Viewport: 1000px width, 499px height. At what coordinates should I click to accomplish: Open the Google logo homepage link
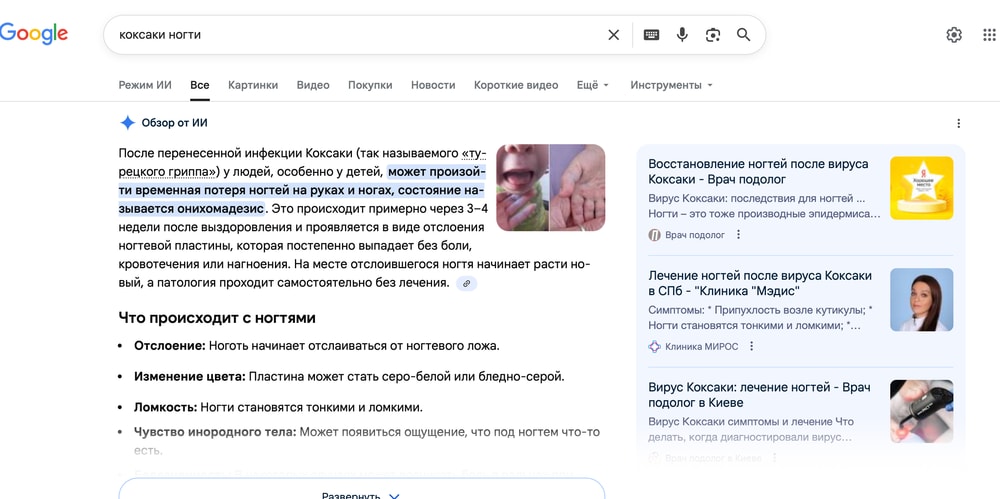click(x=34, y=34)
